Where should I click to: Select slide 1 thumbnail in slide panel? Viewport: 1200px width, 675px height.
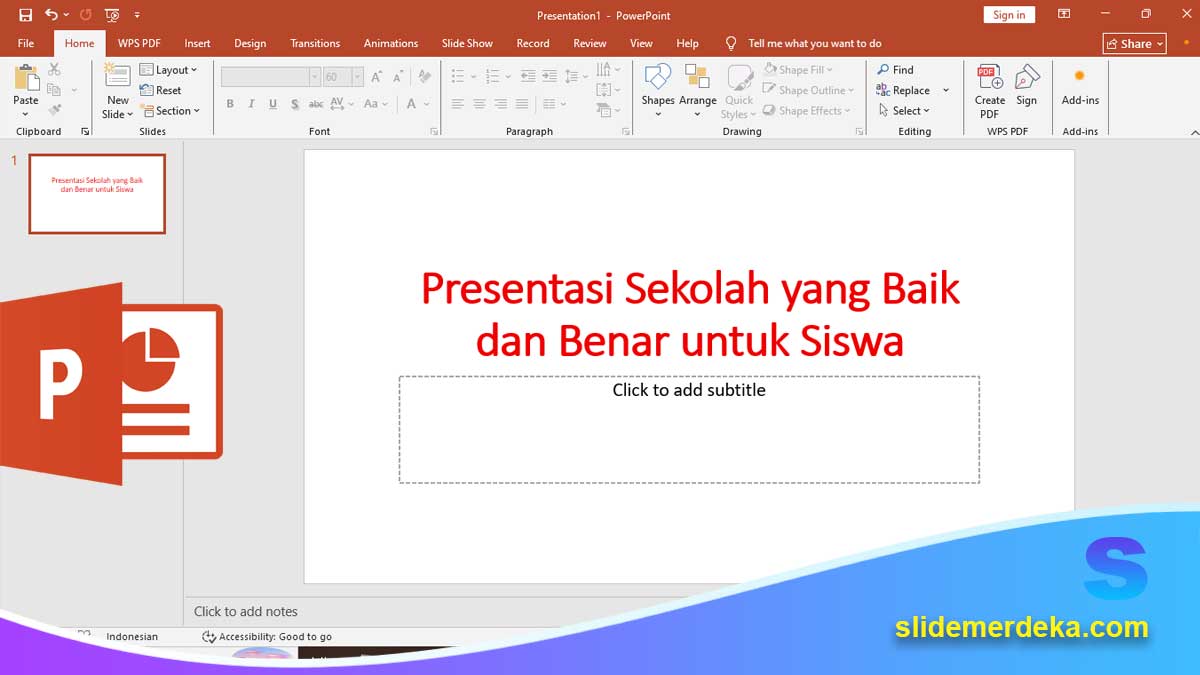coord(97,194)
